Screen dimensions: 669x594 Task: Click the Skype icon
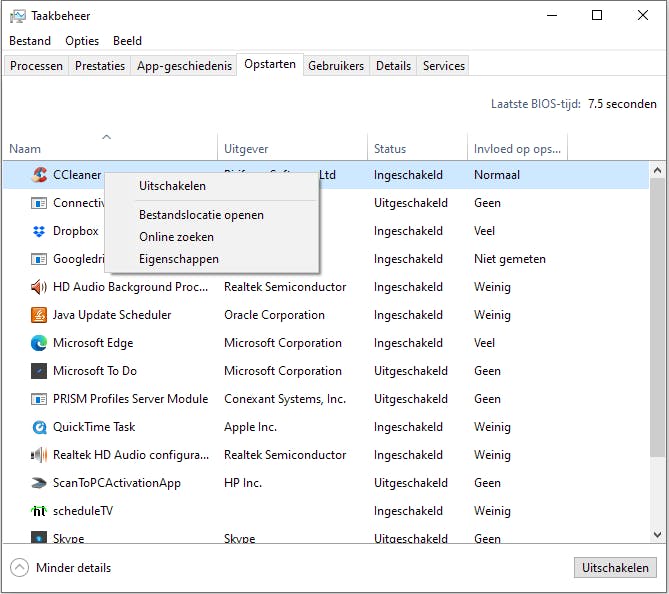(39, 537)
